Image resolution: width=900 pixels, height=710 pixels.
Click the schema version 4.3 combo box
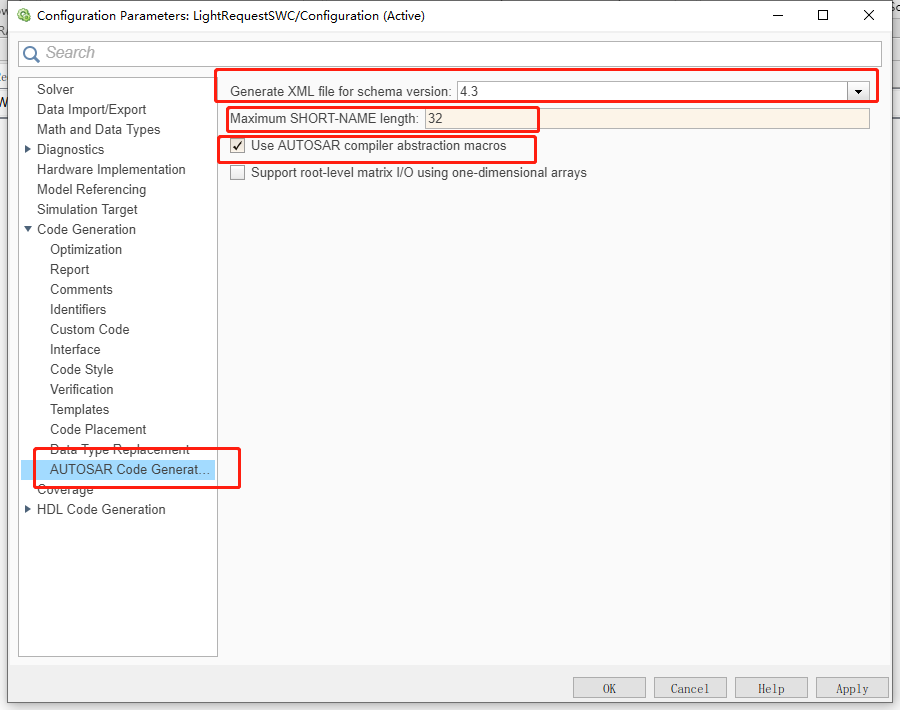pos(663,91)
